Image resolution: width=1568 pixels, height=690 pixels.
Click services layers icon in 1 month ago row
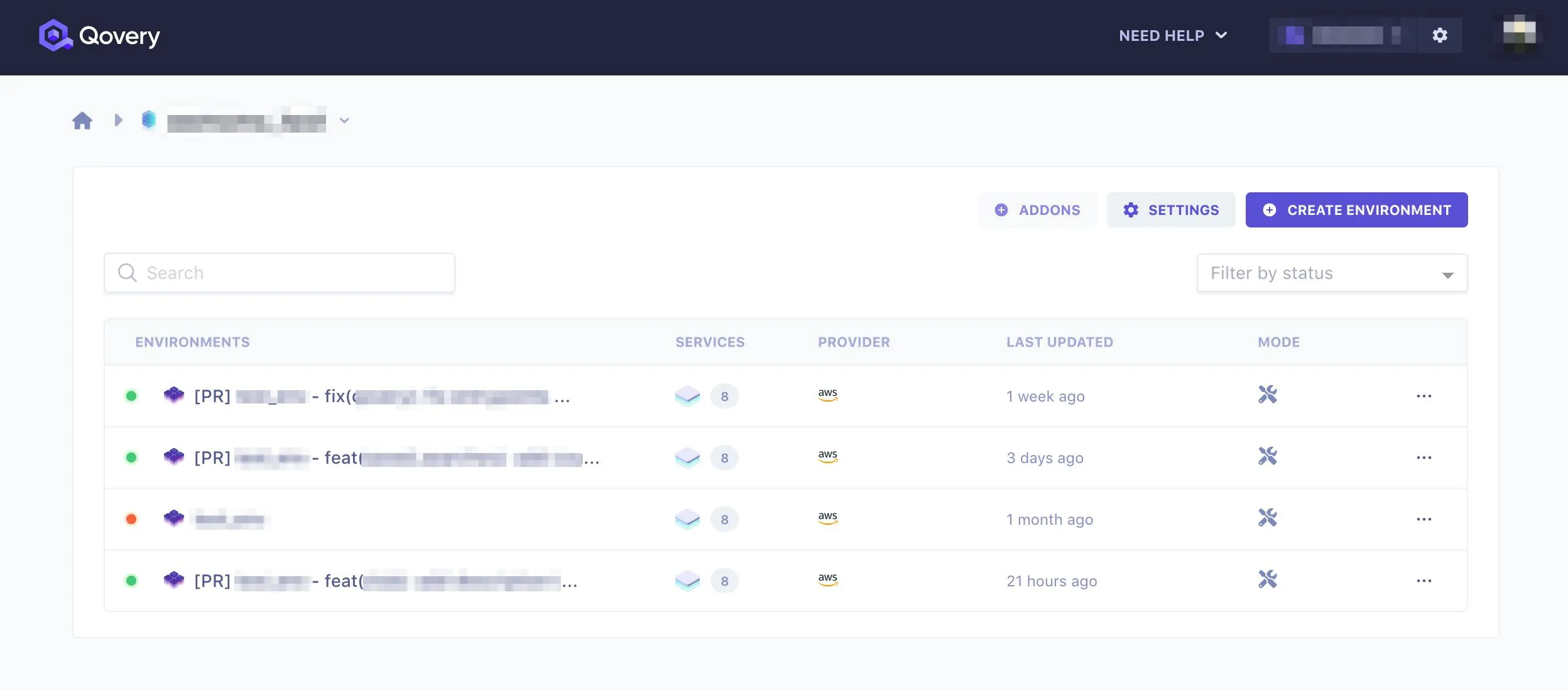coord(687,519)
